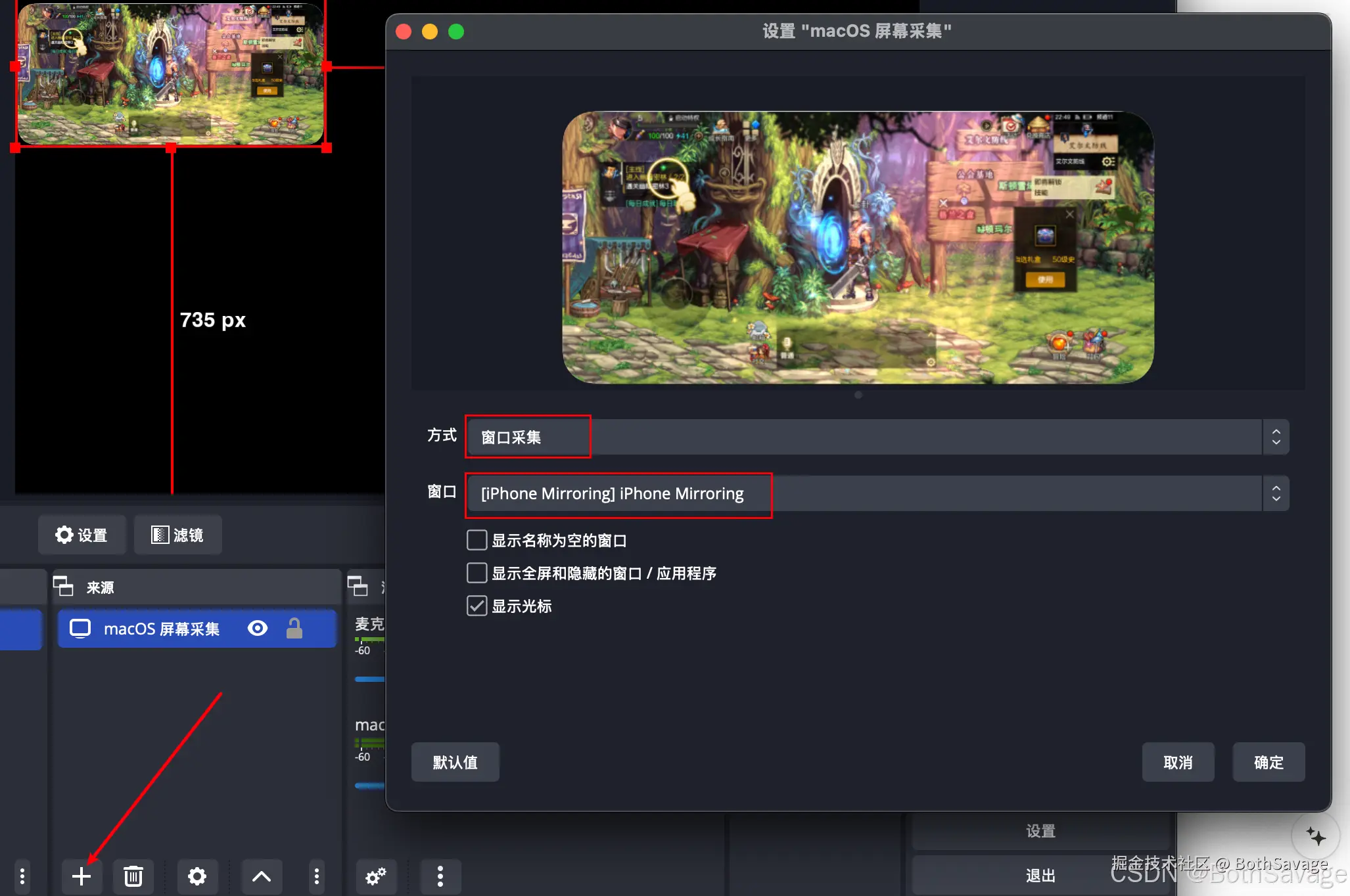This screenshot has width=1350, height=896.
Task: Open the sources toolbar vertical-dots menu
Action: [317, 876]
